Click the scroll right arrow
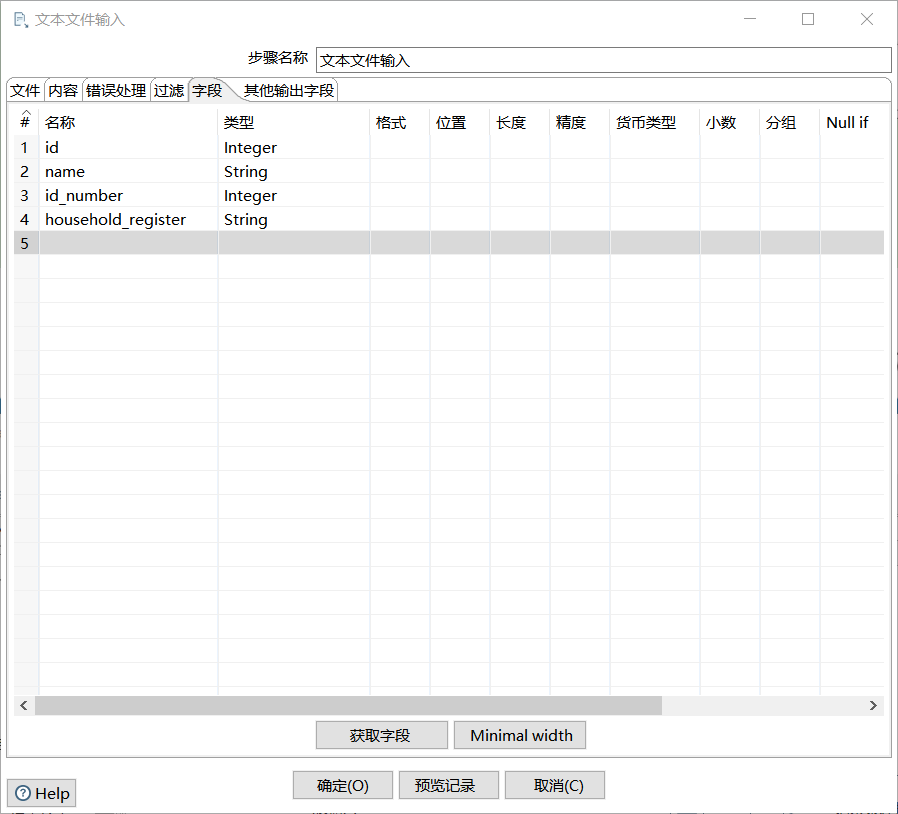Viewport: 898px width, 814px height. 873,705
